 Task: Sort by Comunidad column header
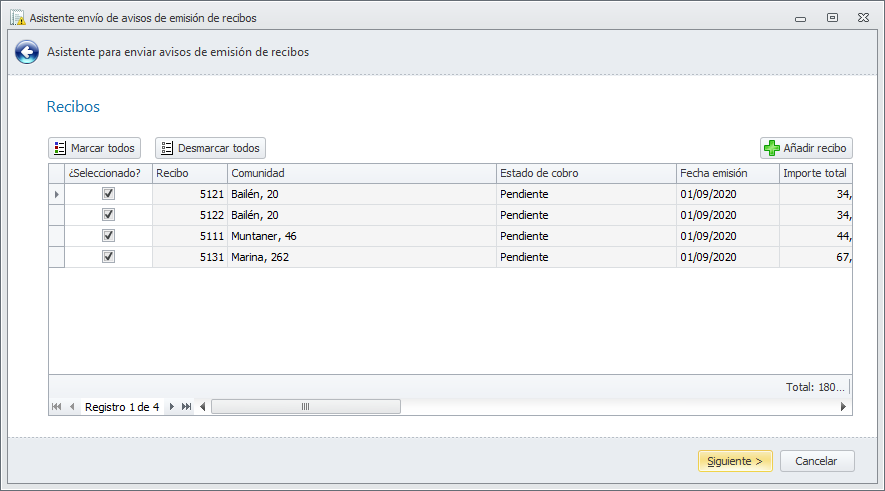click(x=361, y=173)
